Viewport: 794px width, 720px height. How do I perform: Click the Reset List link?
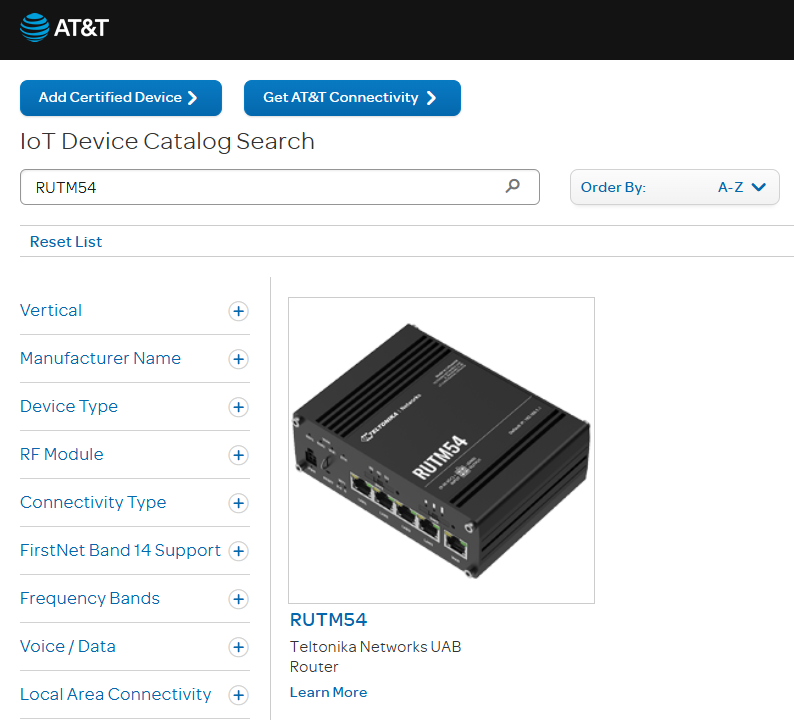pos(66,242)
